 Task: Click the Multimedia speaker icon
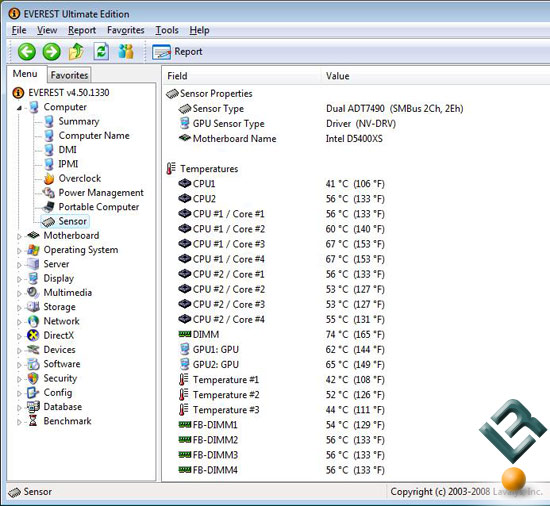click(33, 292)
